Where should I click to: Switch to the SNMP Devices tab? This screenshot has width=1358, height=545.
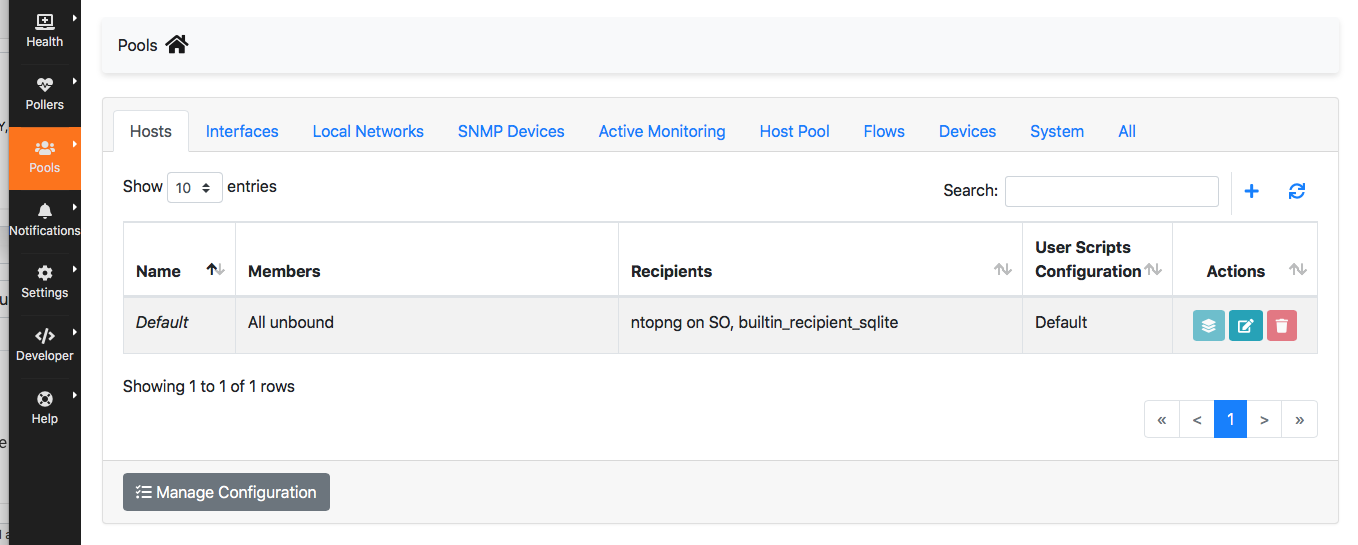pyautogui.click(x=511, y=131)
